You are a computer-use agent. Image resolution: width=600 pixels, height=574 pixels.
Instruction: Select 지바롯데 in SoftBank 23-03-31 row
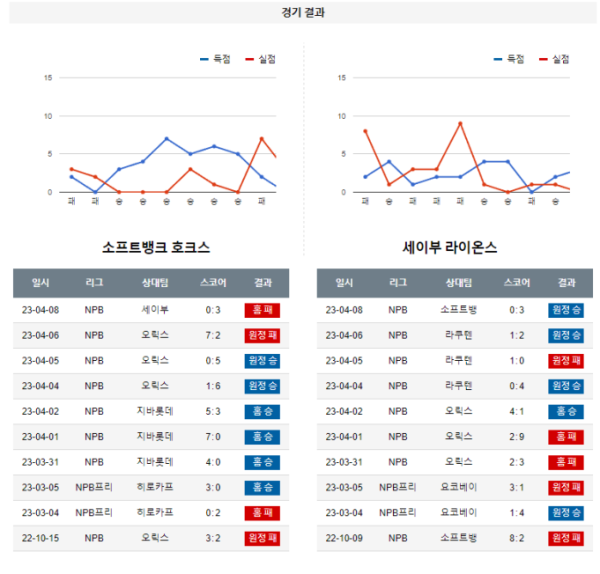tap(155, 462)
